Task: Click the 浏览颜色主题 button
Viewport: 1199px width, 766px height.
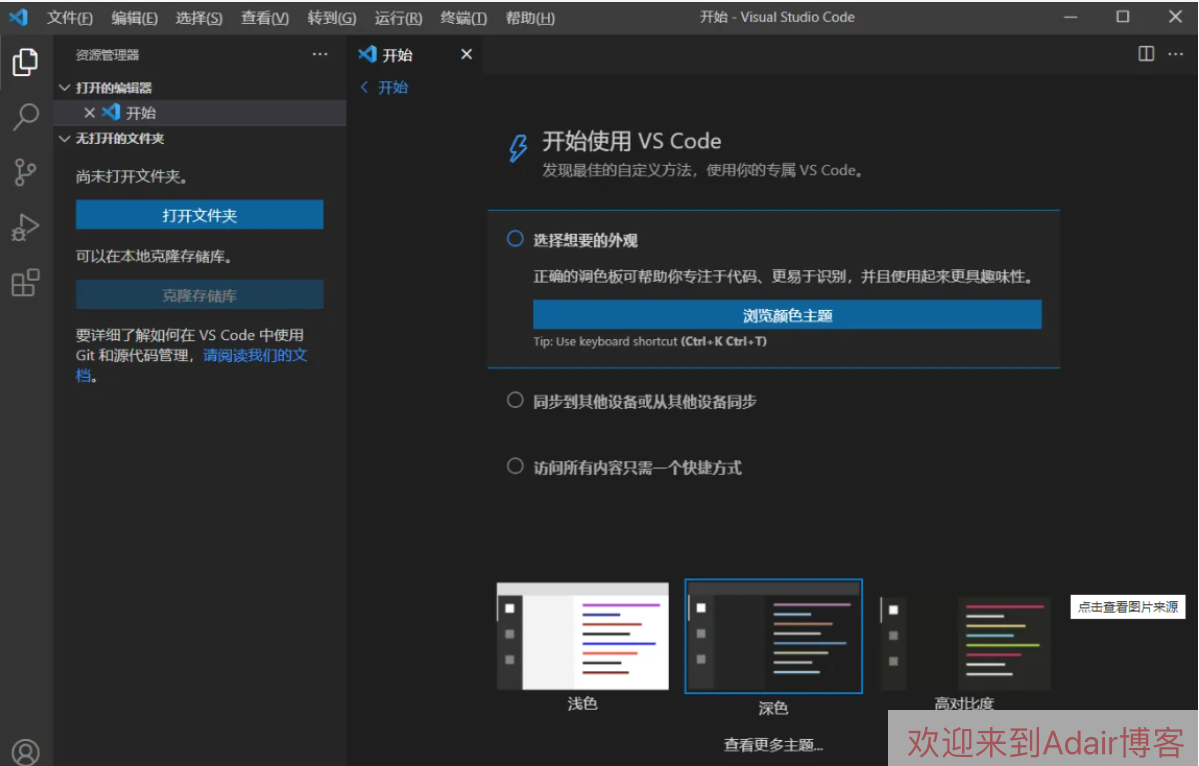Action: click(787, 315)
